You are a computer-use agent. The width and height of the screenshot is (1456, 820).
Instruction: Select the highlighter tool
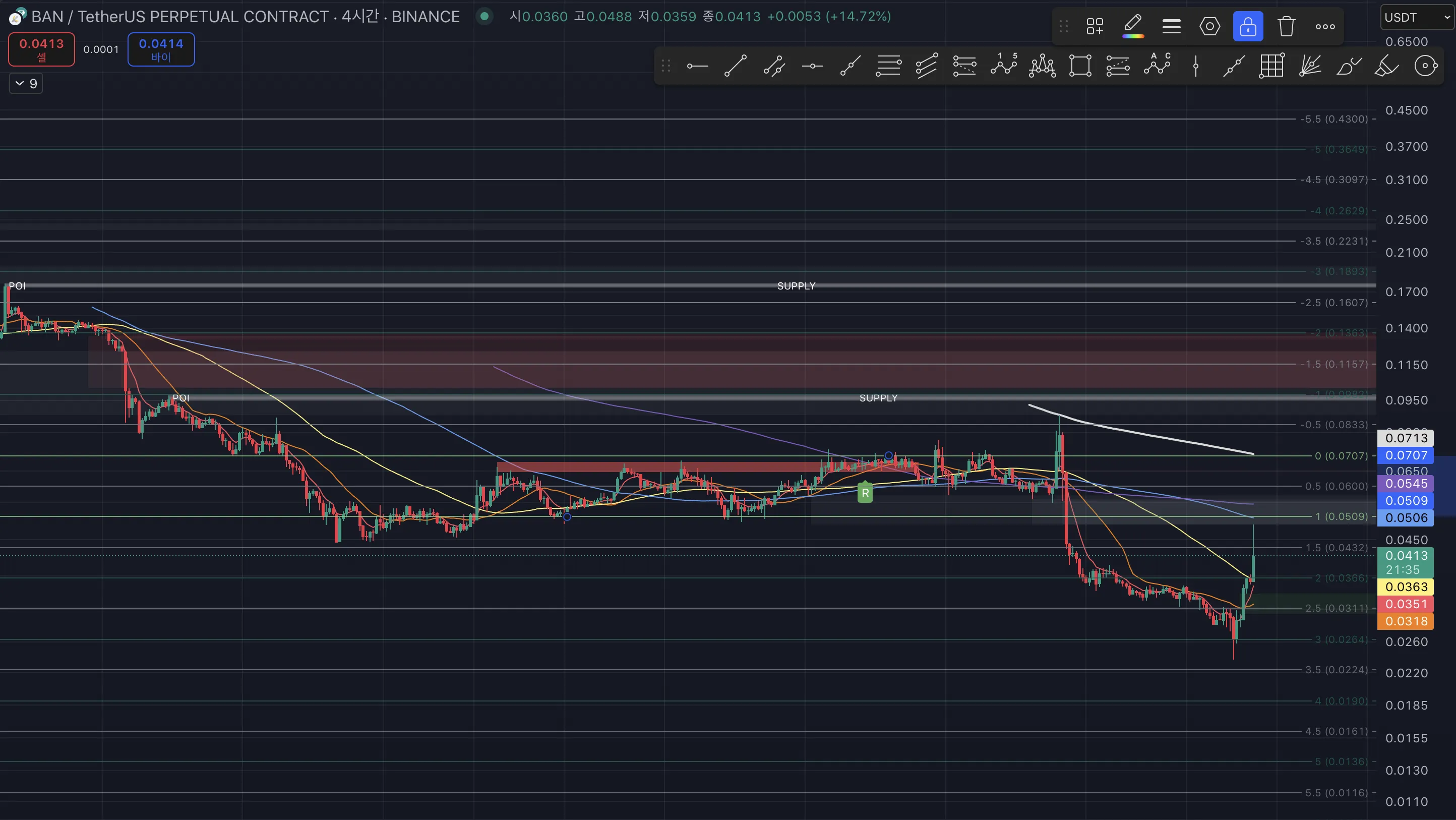coord(1386,66)
